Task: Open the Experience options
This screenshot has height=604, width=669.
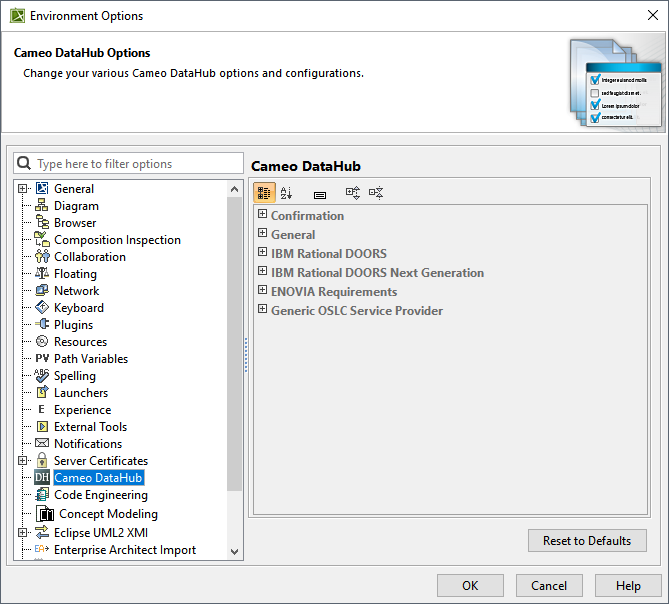Action: point(82,410)
